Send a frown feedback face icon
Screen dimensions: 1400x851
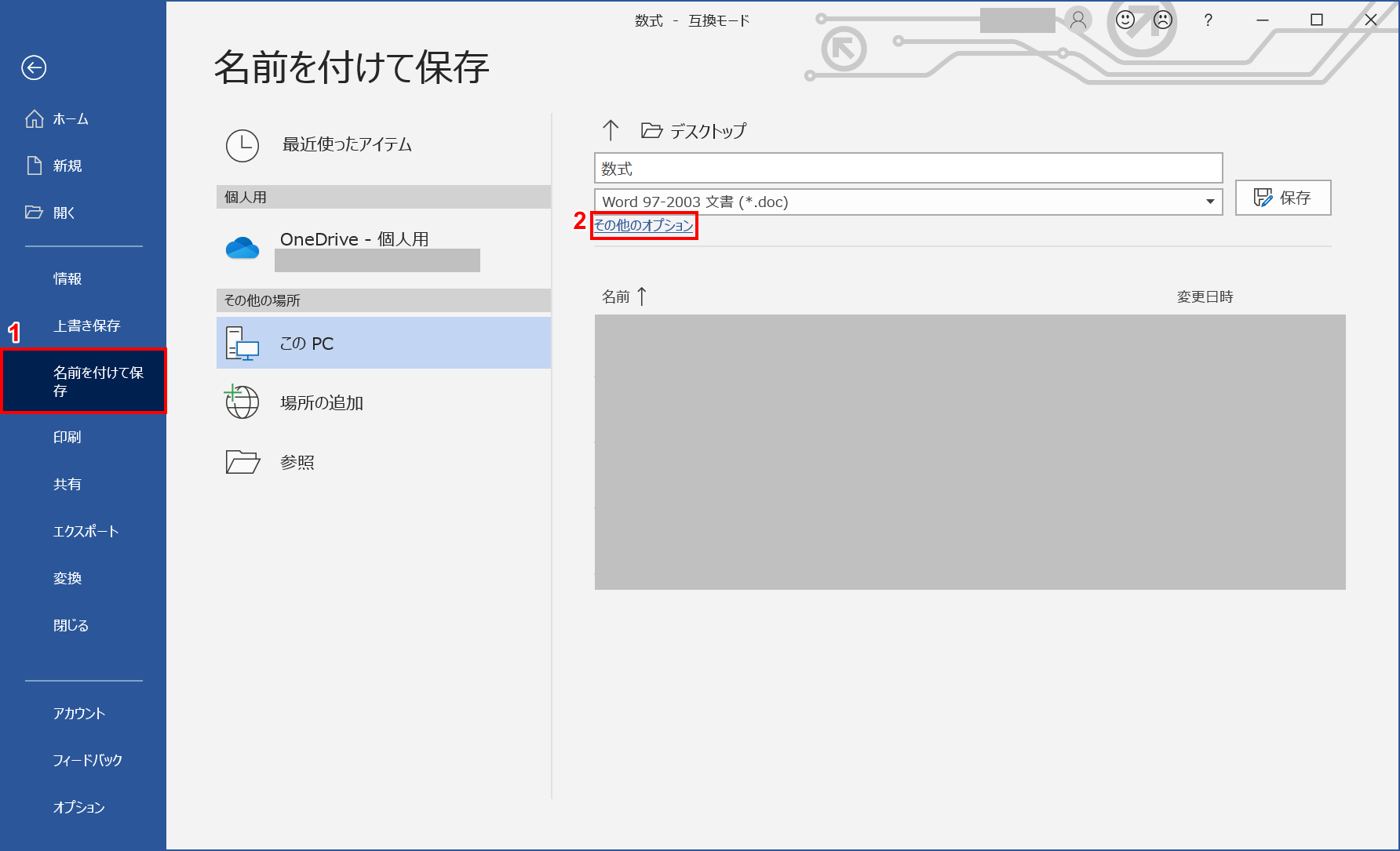[x=1163, y=20]
